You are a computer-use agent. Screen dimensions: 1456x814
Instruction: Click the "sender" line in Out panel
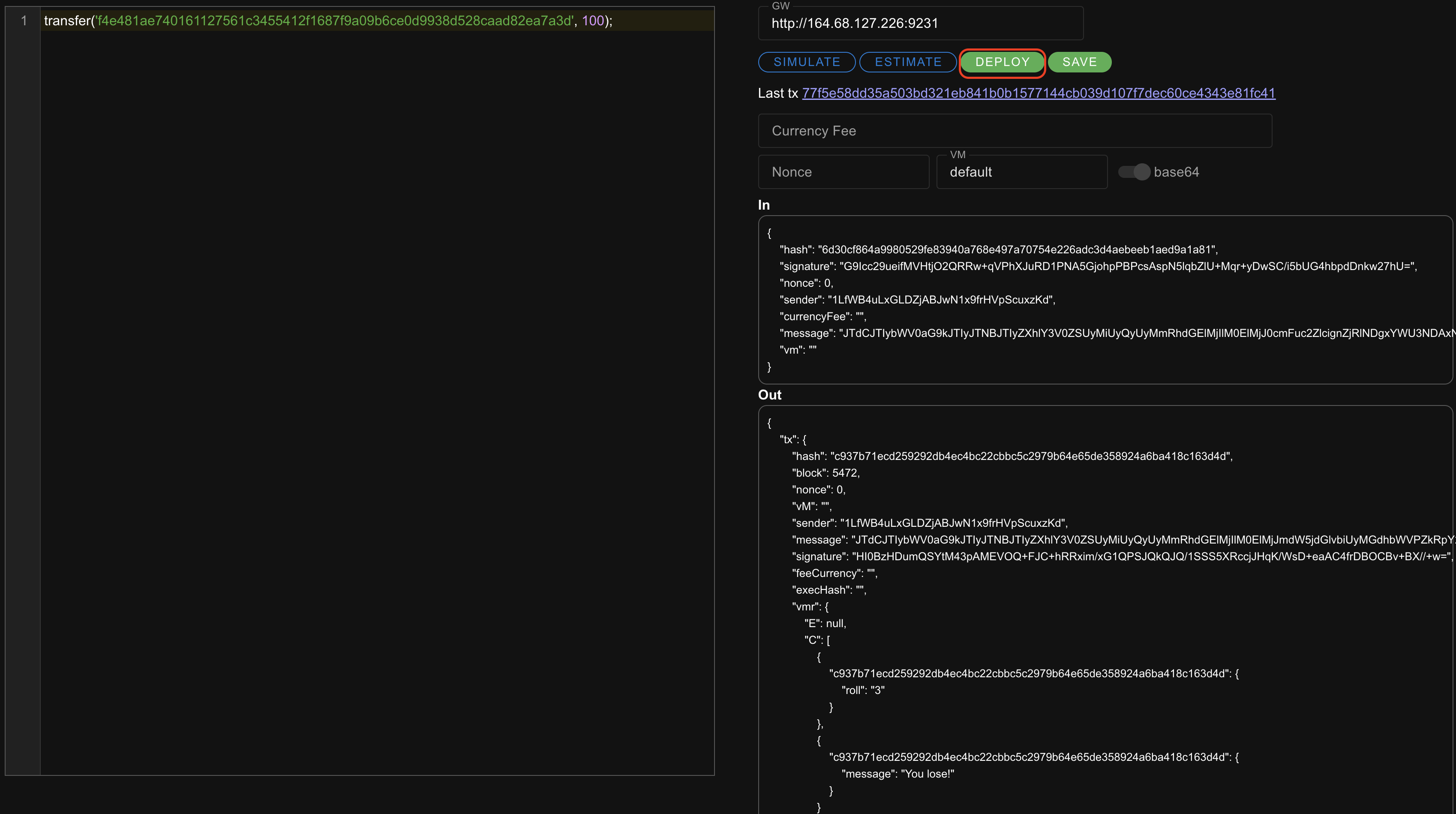930,523
